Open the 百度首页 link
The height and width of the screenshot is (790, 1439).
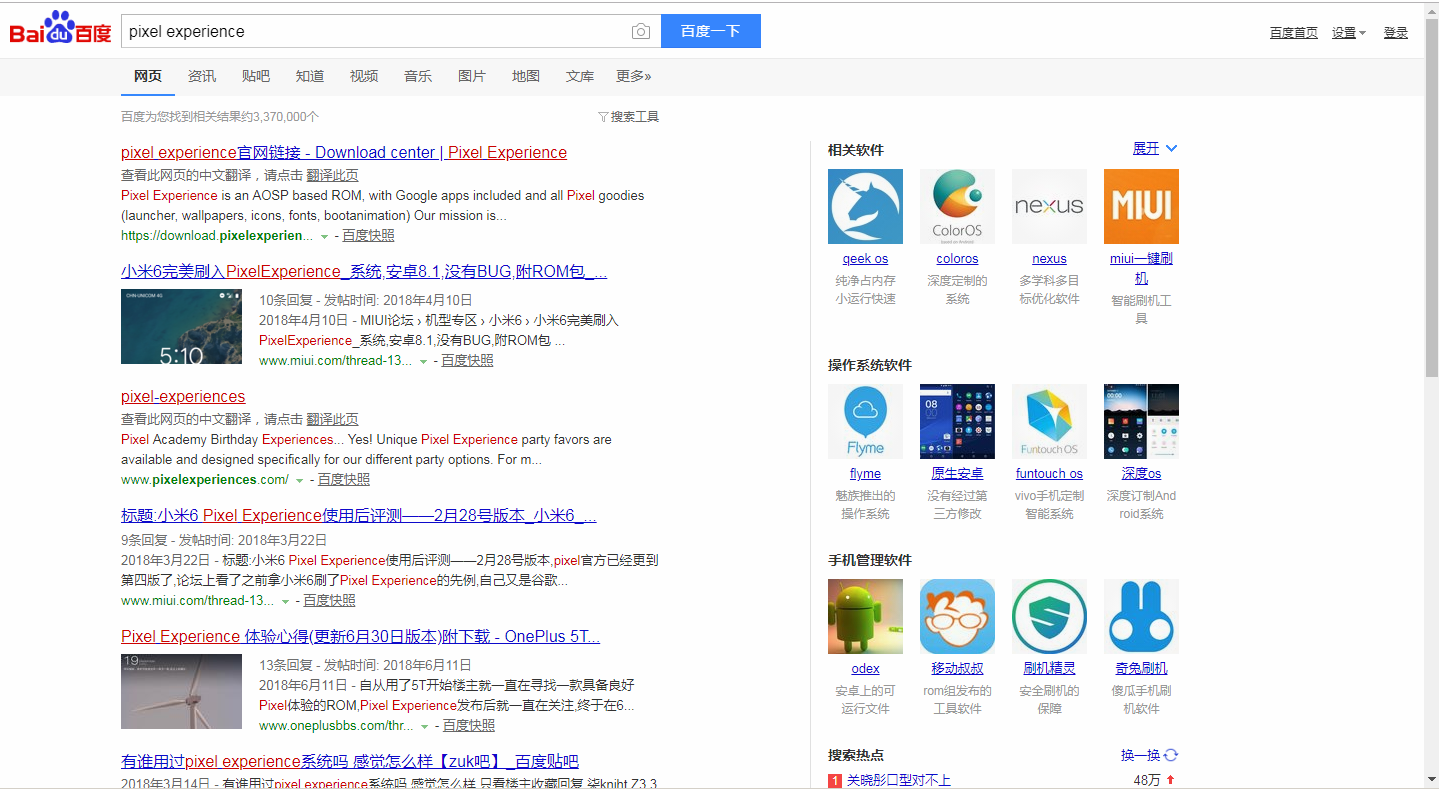coord(1294,33)
